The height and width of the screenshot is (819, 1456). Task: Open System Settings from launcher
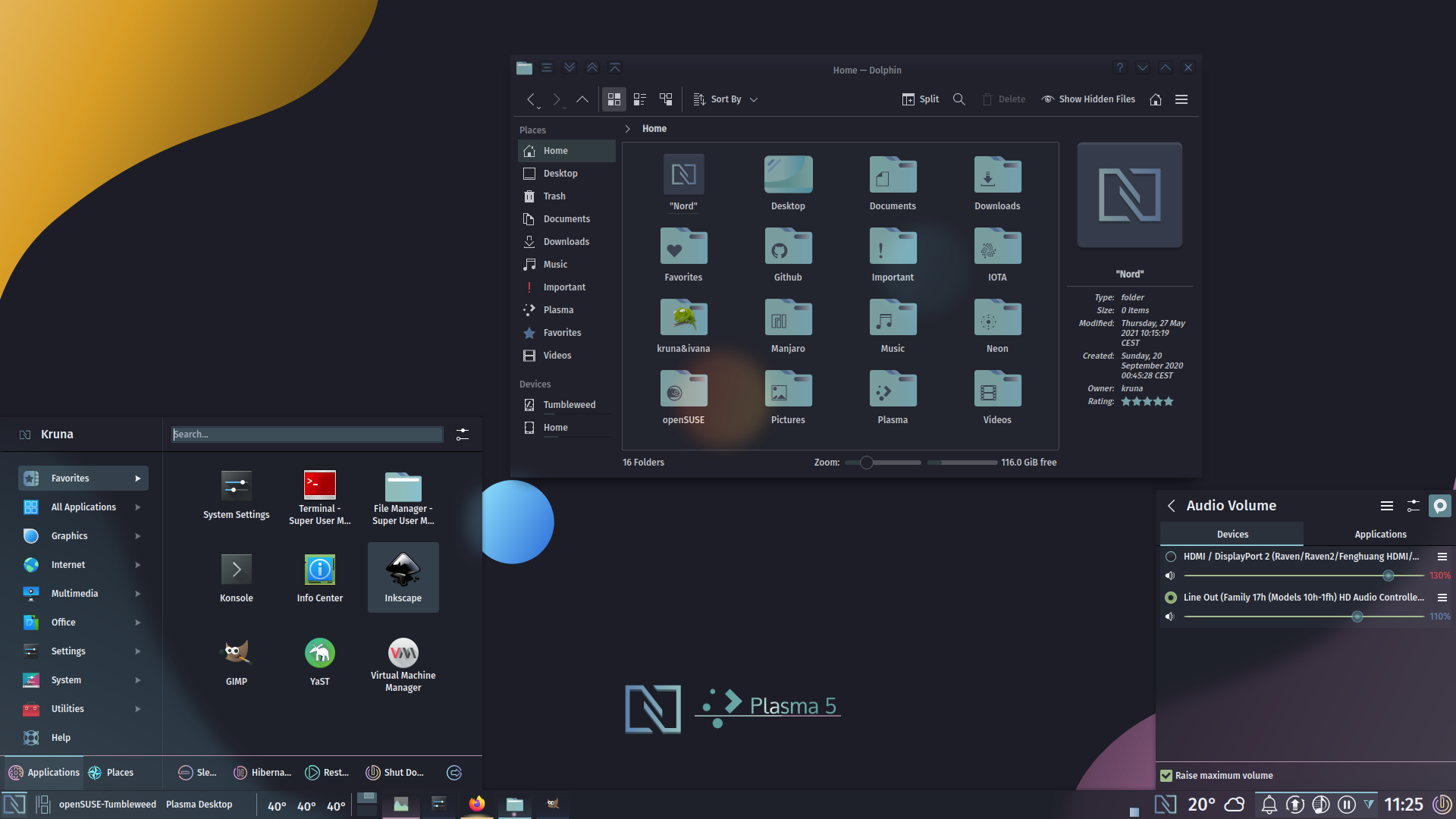click(237, 494)
